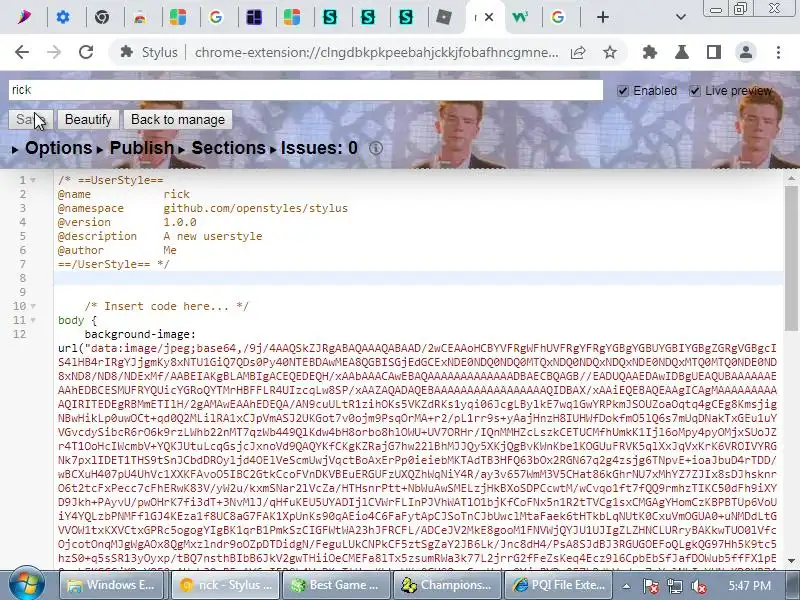
Task: Switch to rick - Stylus taskbar window
Action: coord(225,585)
